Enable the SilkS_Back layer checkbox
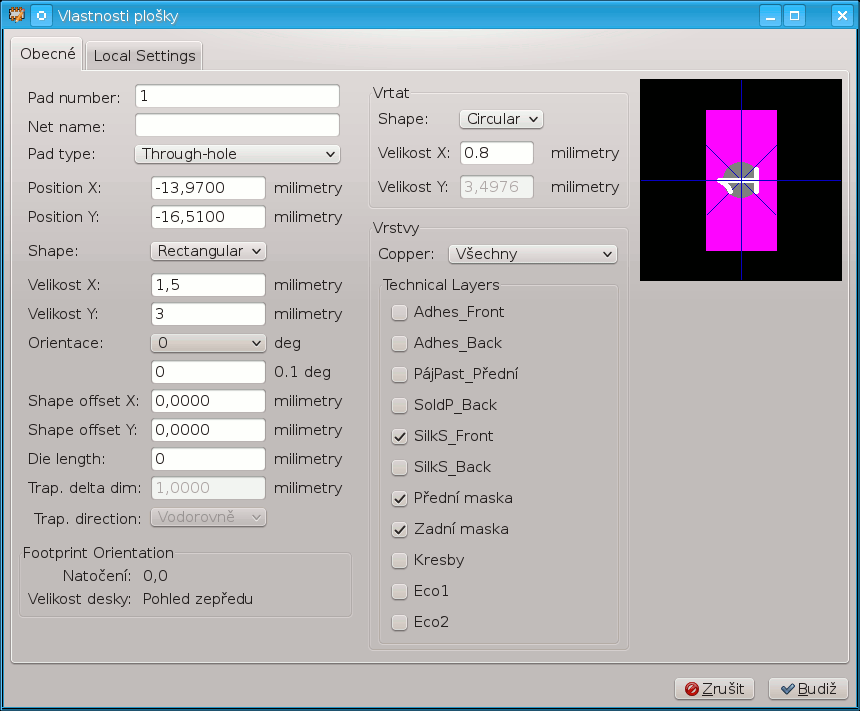 click(x=399, y=467)
